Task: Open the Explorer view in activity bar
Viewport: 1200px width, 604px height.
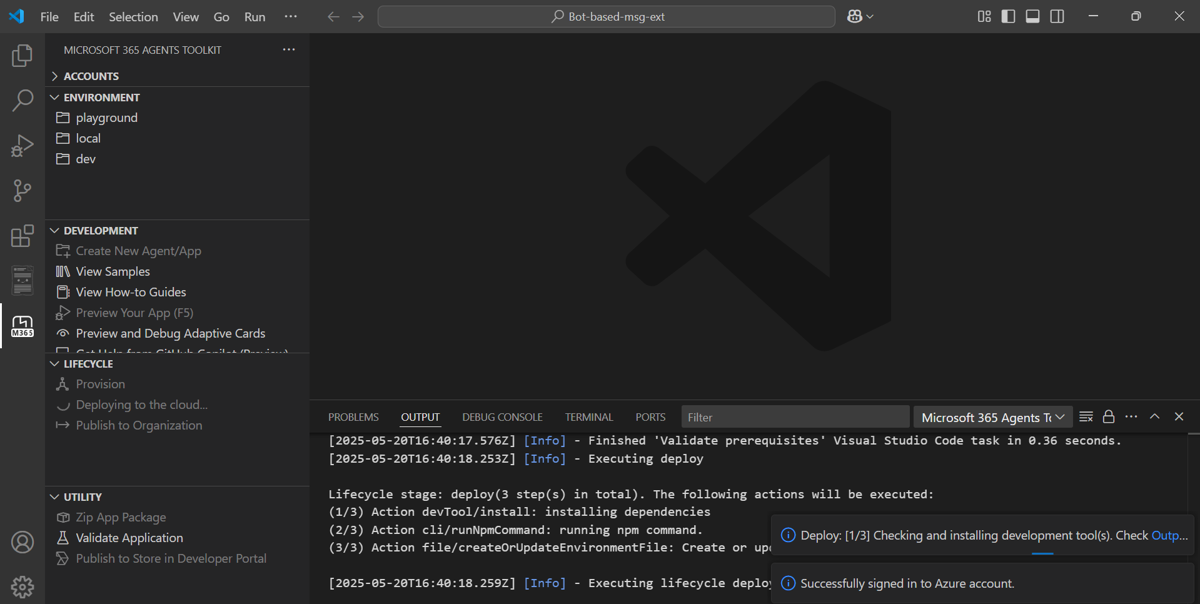Action: 22,56
